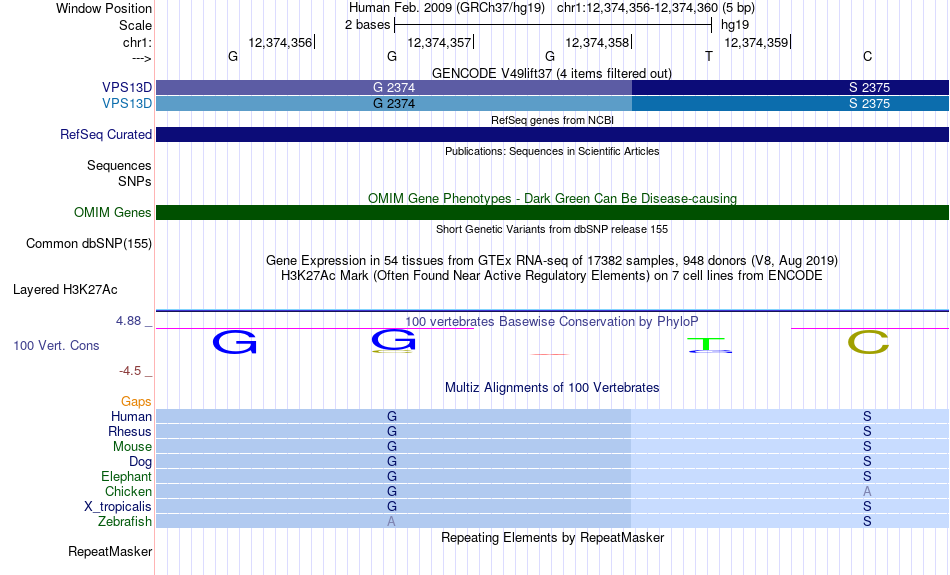950x575 pixels.
Task: Select the Zebrafish species row label
Action: [x=125, y=521]
